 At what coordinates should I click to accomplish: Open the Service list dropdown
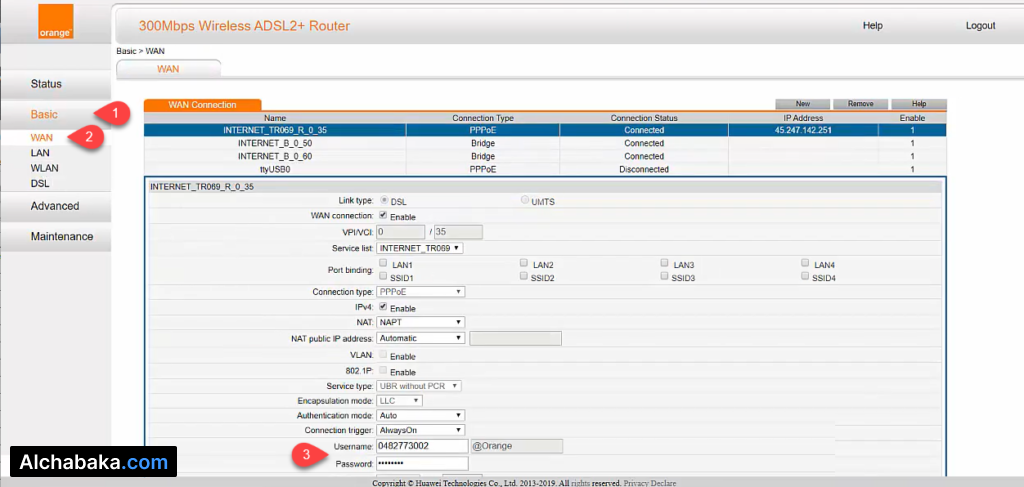click(420, 248)
